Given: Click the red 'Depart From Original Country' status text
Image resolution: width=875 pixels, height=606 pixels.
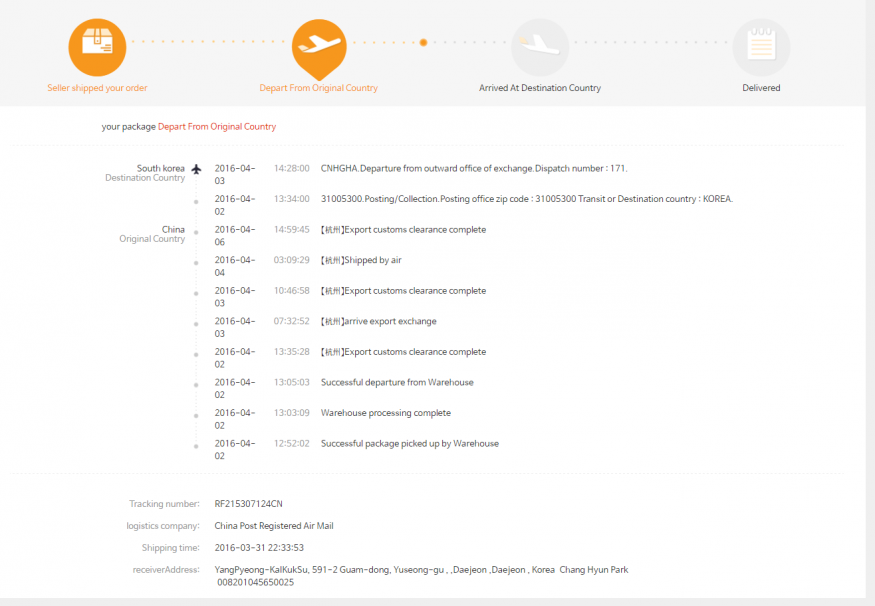Looking at the screenshot, I should 217,127.
